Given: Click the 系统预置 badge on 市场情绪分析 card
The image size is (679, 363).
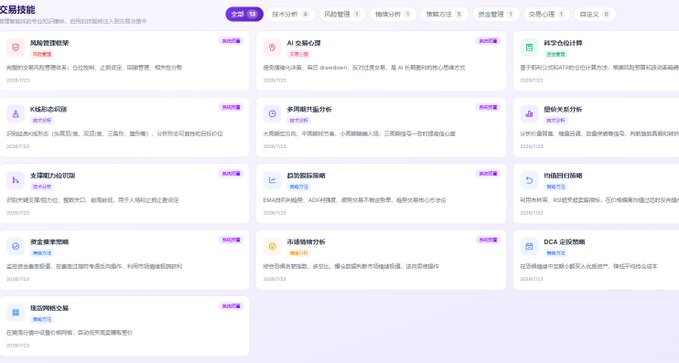Looking at the screenshot, I should (488, 240).
